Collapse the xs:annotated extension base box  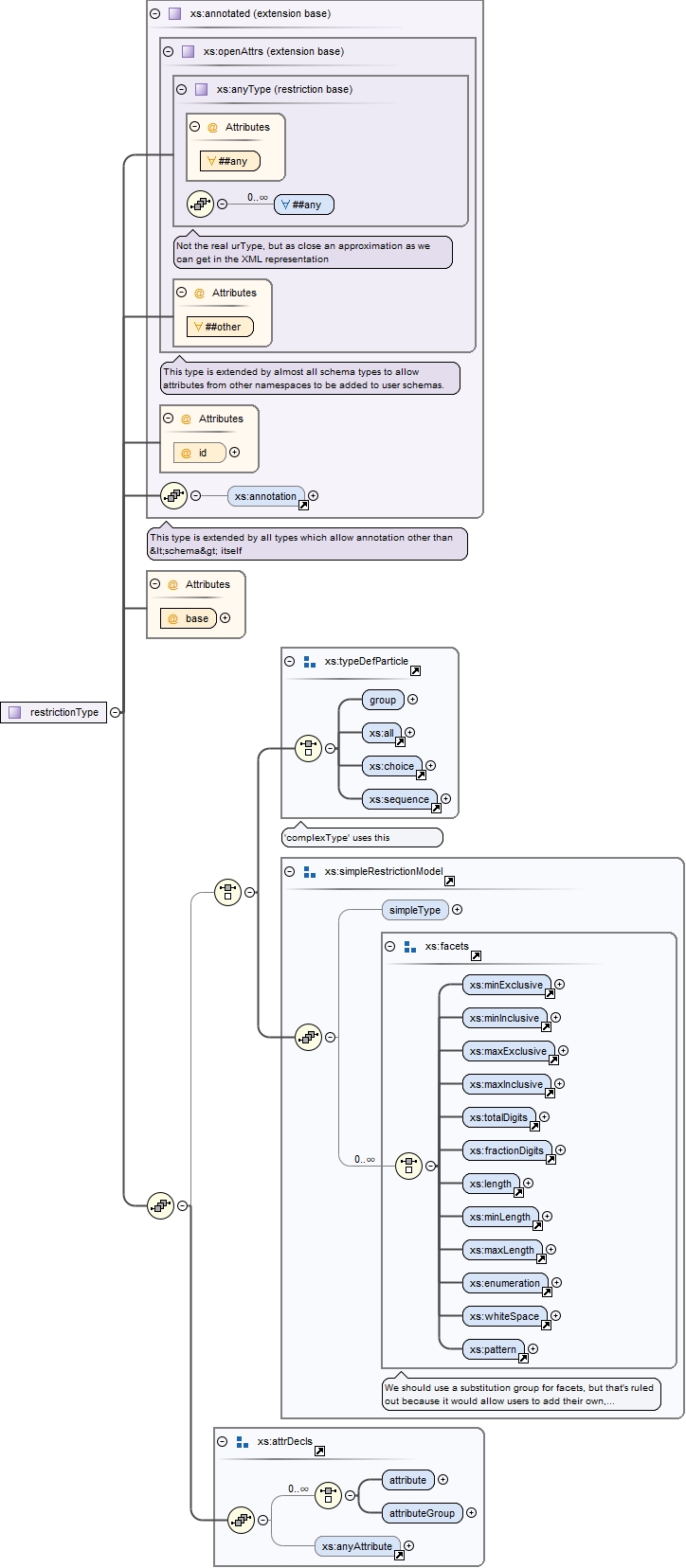155,14
